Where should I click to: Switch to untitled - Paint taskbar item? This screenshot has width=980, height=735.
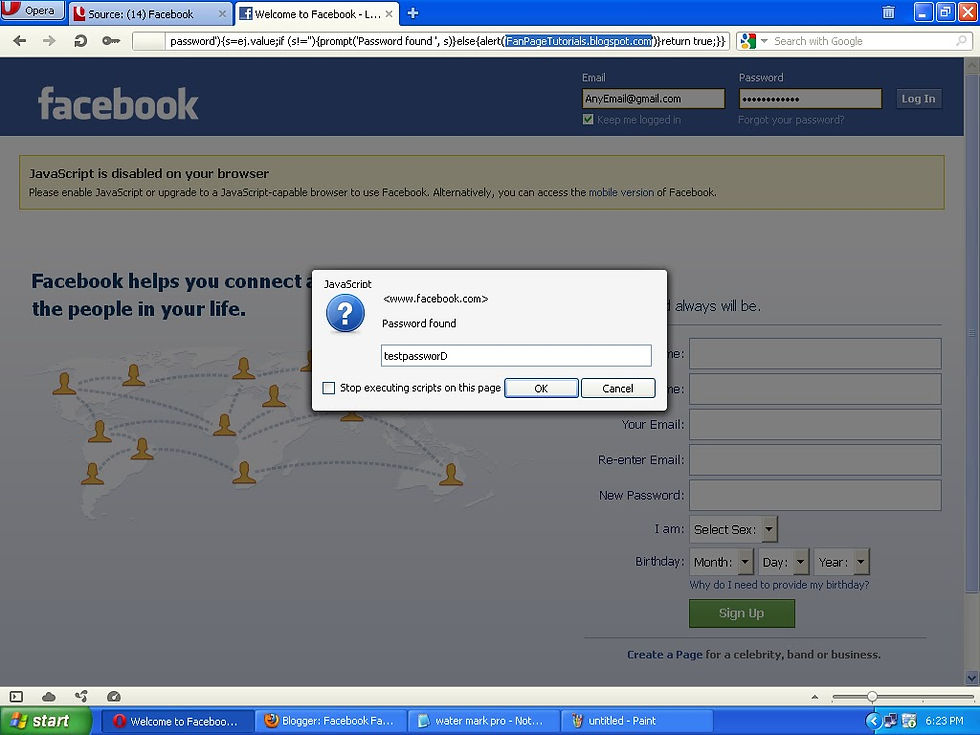636,721
